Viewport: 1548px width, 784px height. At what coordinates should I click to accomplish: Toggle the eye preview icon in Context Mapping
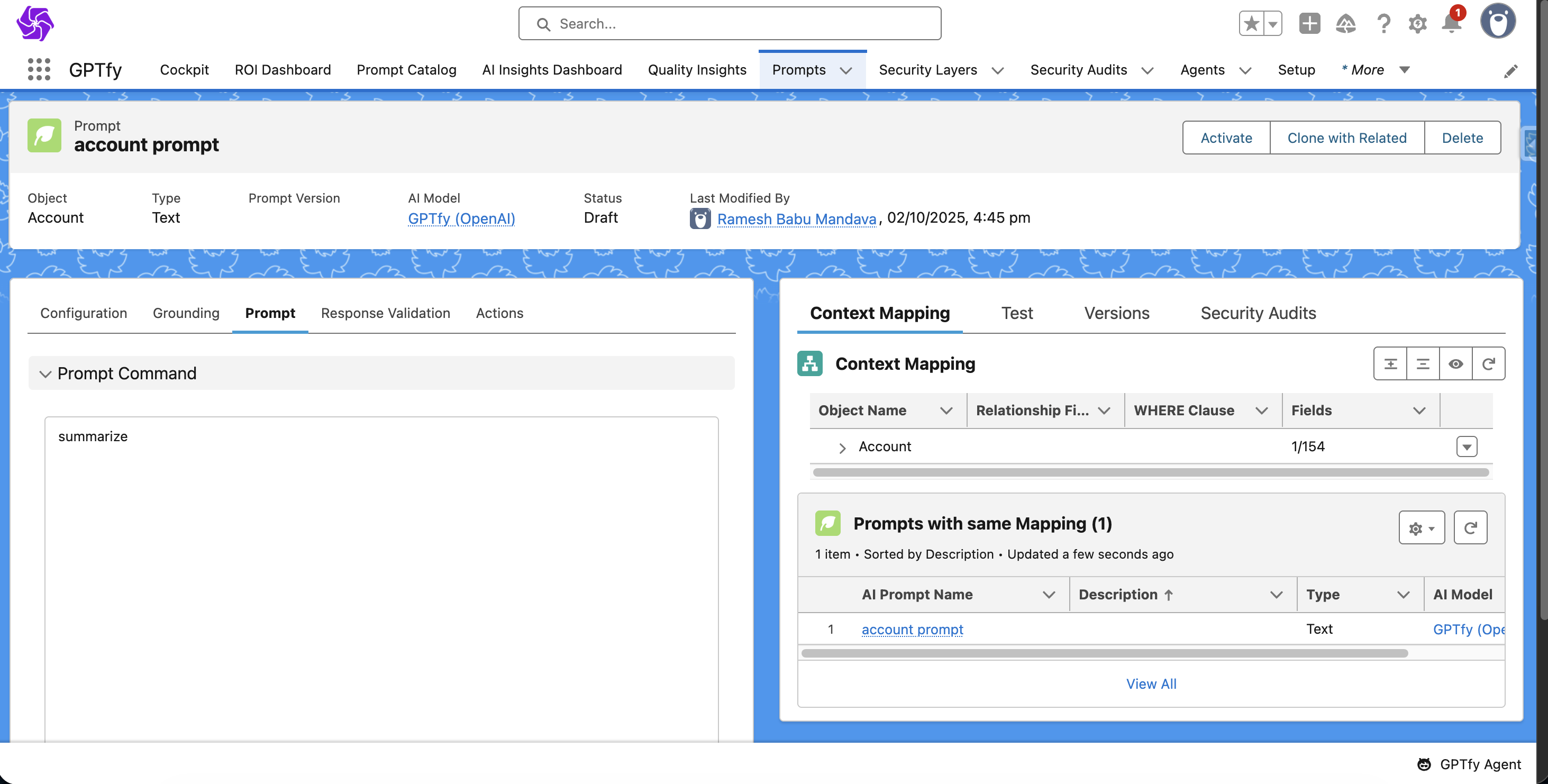coord(1455,364)
